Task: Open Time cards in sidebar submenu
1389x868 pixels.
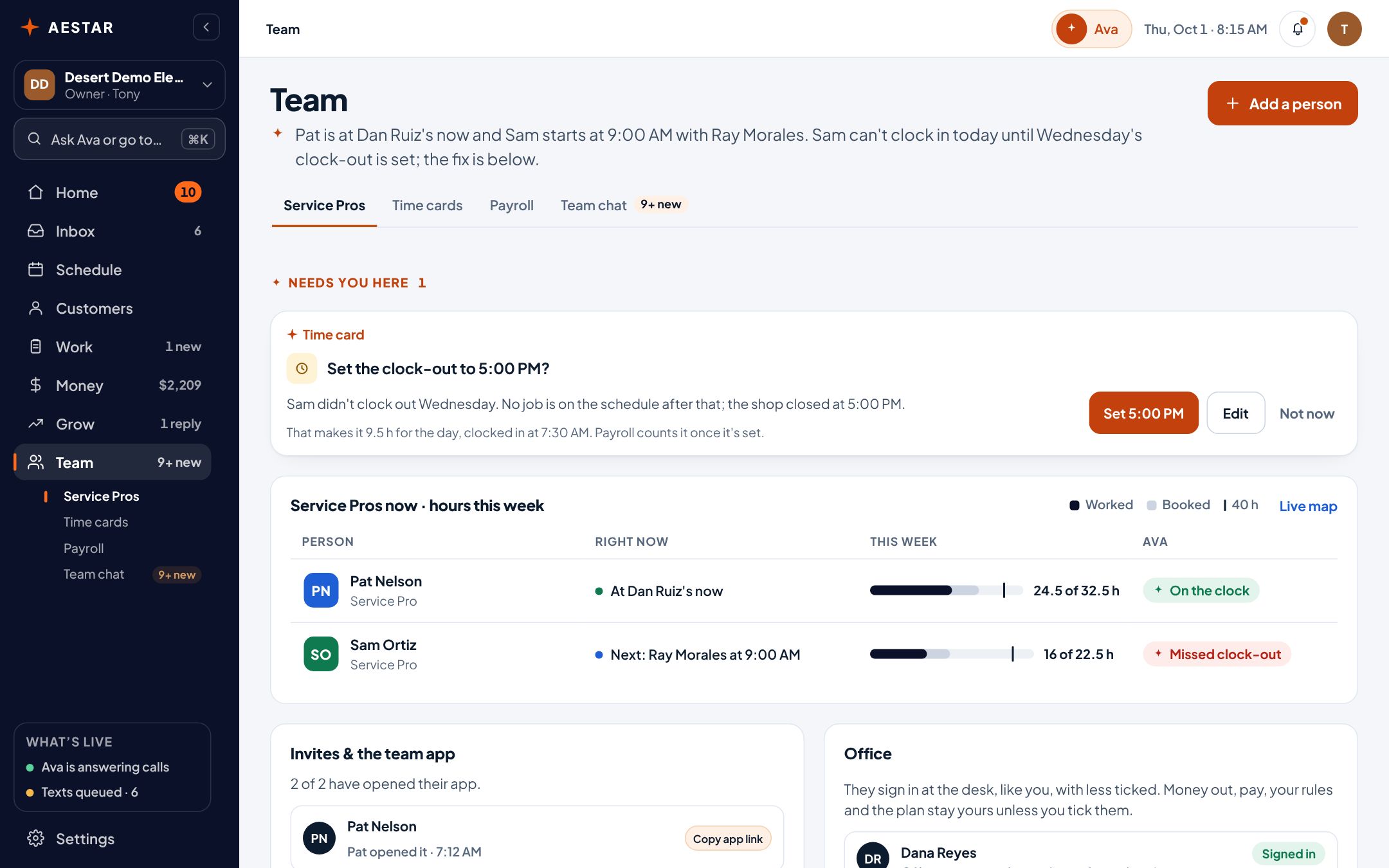Action: (x=96, y=522)
